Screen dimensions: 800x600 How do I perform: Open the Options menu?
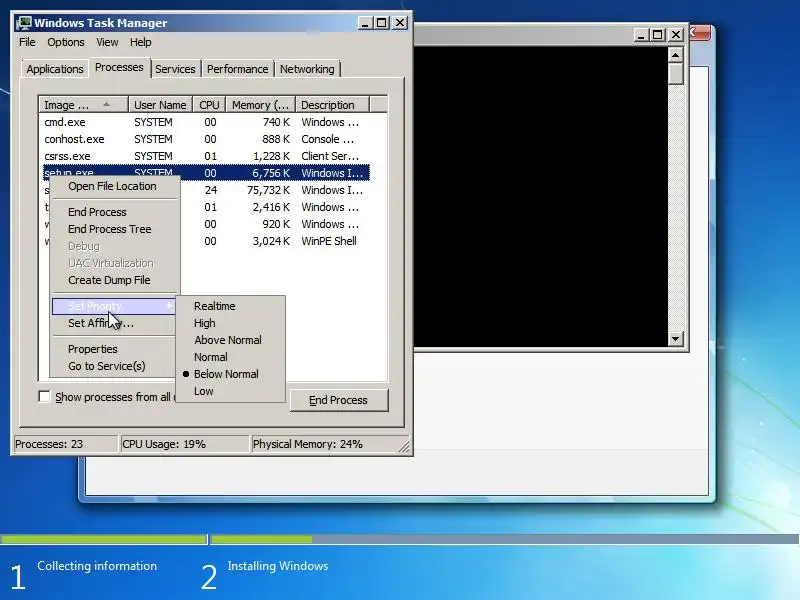[66, 42]
